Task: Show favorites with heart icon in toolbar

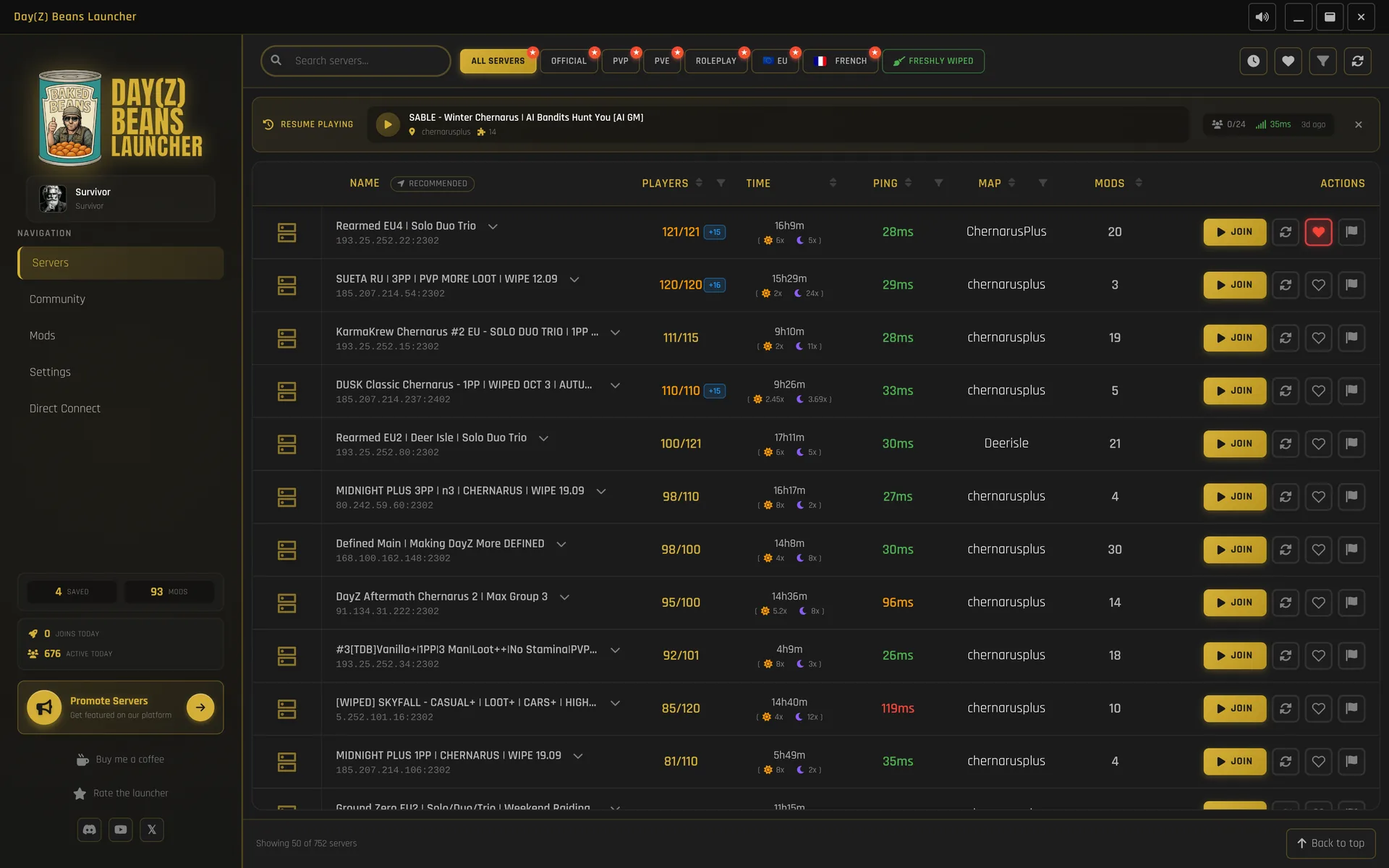Action: 1288,61
